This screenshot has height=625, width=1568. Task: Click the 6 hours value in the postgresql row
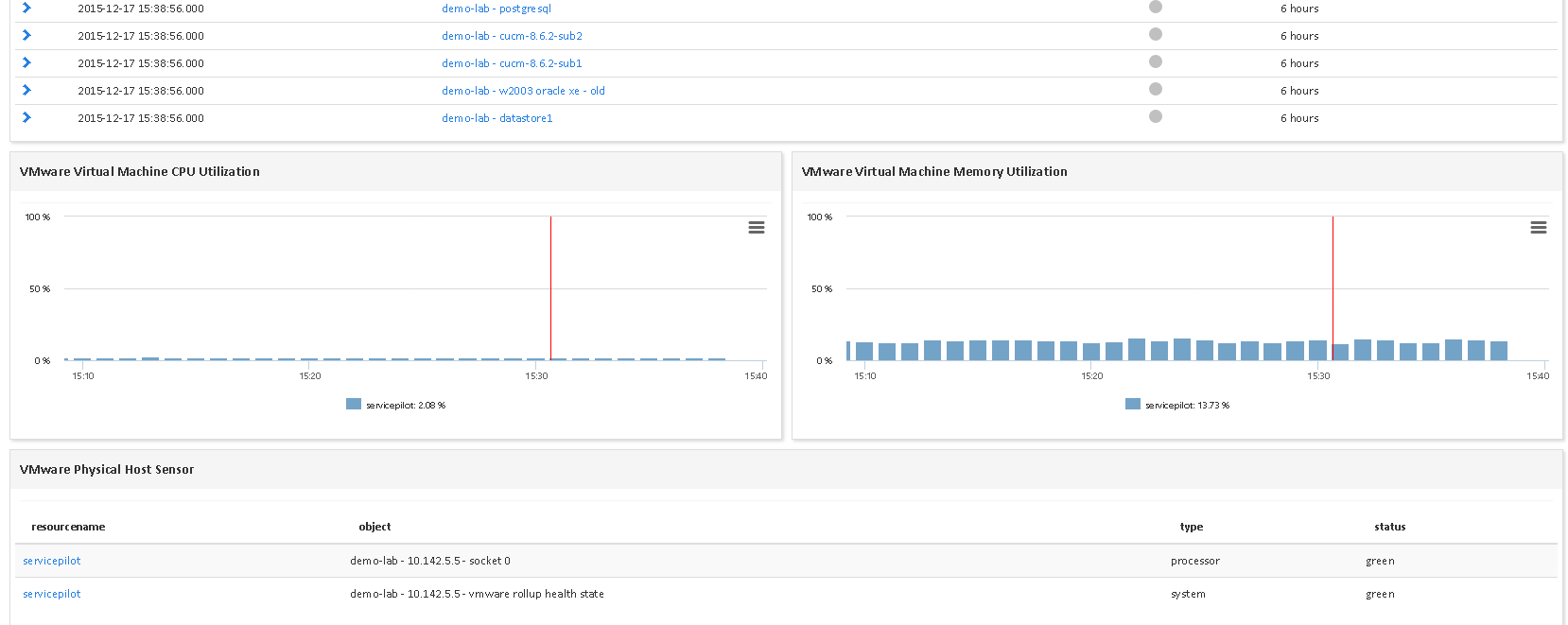1299,9
